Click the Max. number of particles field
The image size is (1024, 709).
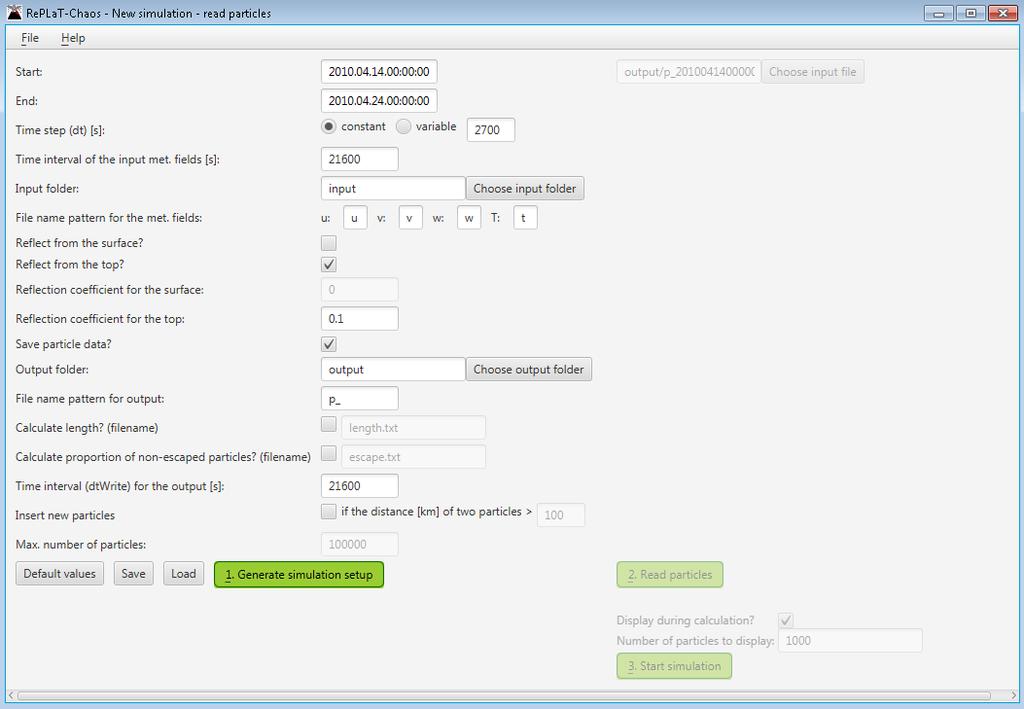pos(359,544)
